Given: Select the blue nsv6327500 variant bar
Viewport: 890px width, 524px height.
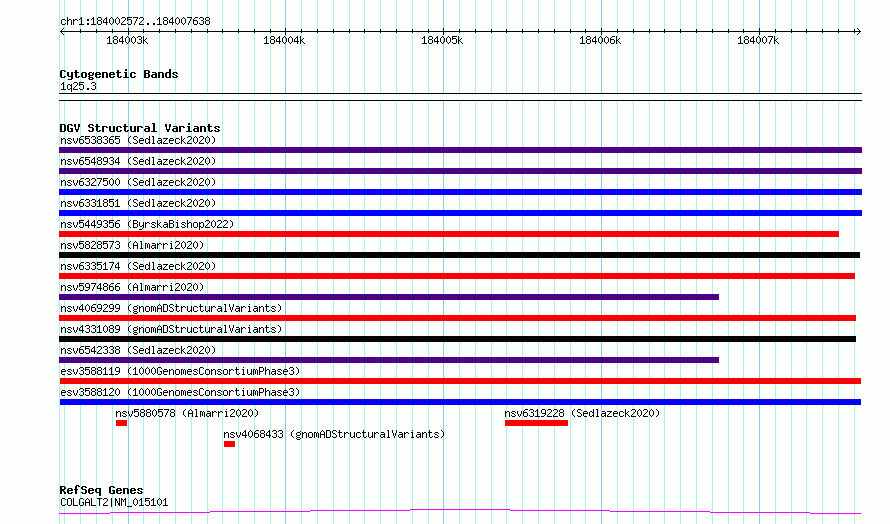Looking at the screenshot, I should pyautogui.click(x=460, y=192).
